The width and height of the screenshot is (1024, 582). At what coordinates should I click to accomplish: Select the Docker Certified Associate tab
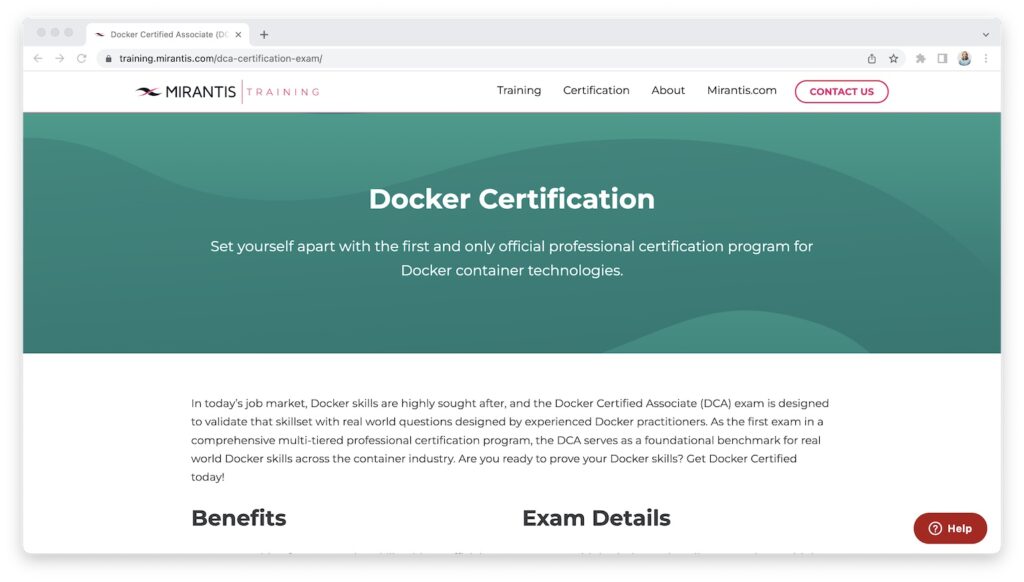pyautogui.click(x=167, y=34)
